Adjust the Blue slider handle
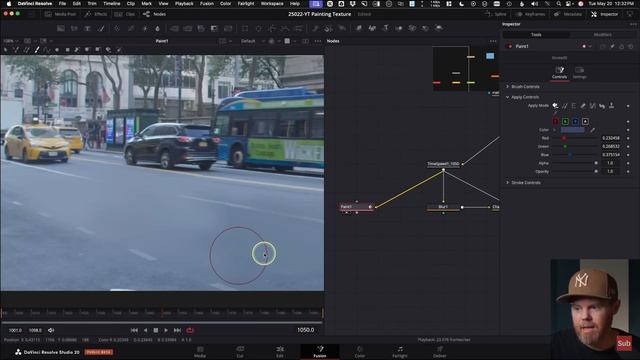The width and height of the screenshot is (640, 360). pos(571,155)
